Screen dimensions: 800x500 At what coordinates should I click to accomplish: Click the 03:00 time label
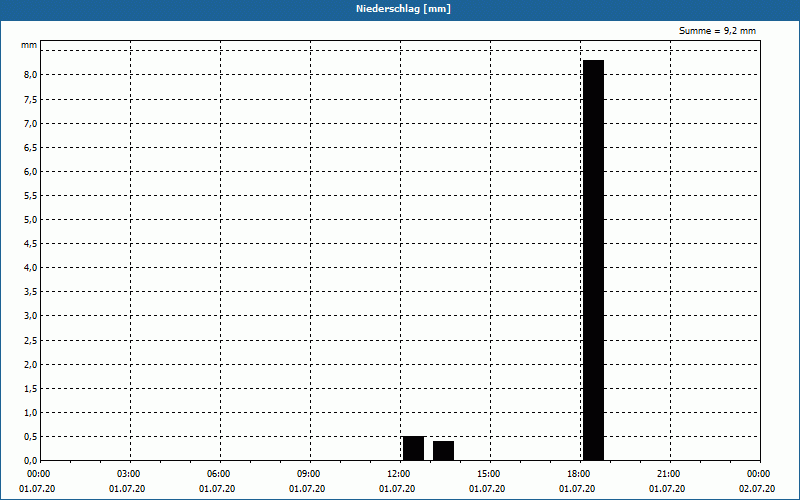tap(129, 474)
